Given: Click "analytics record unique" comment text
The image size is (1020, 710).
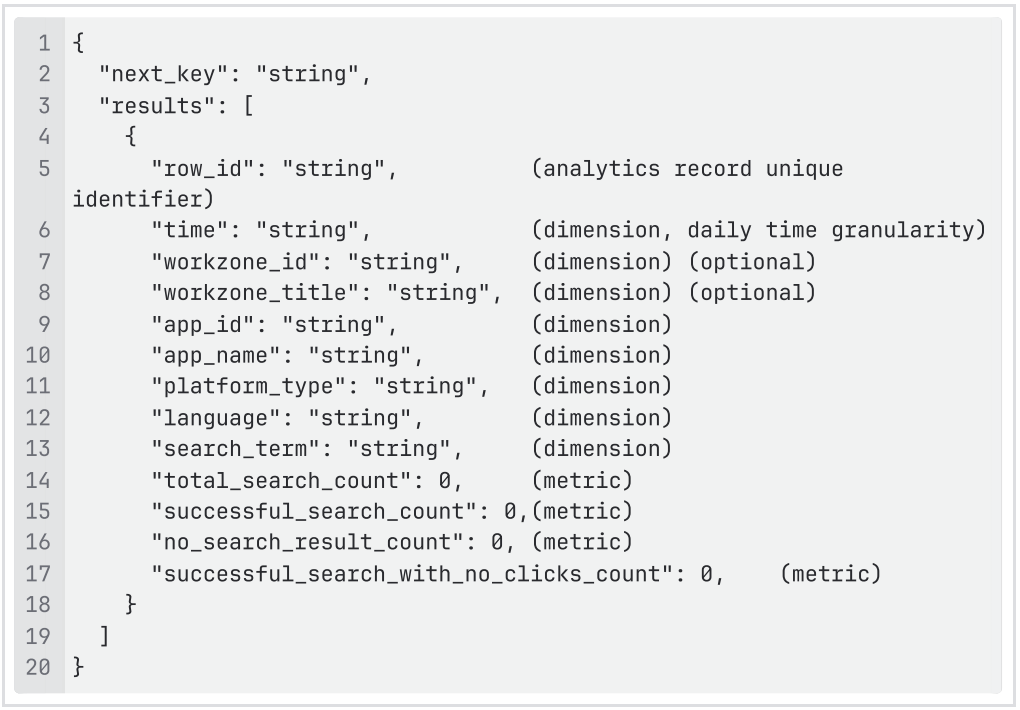Looking at the screenshot, I should point(689,169).
